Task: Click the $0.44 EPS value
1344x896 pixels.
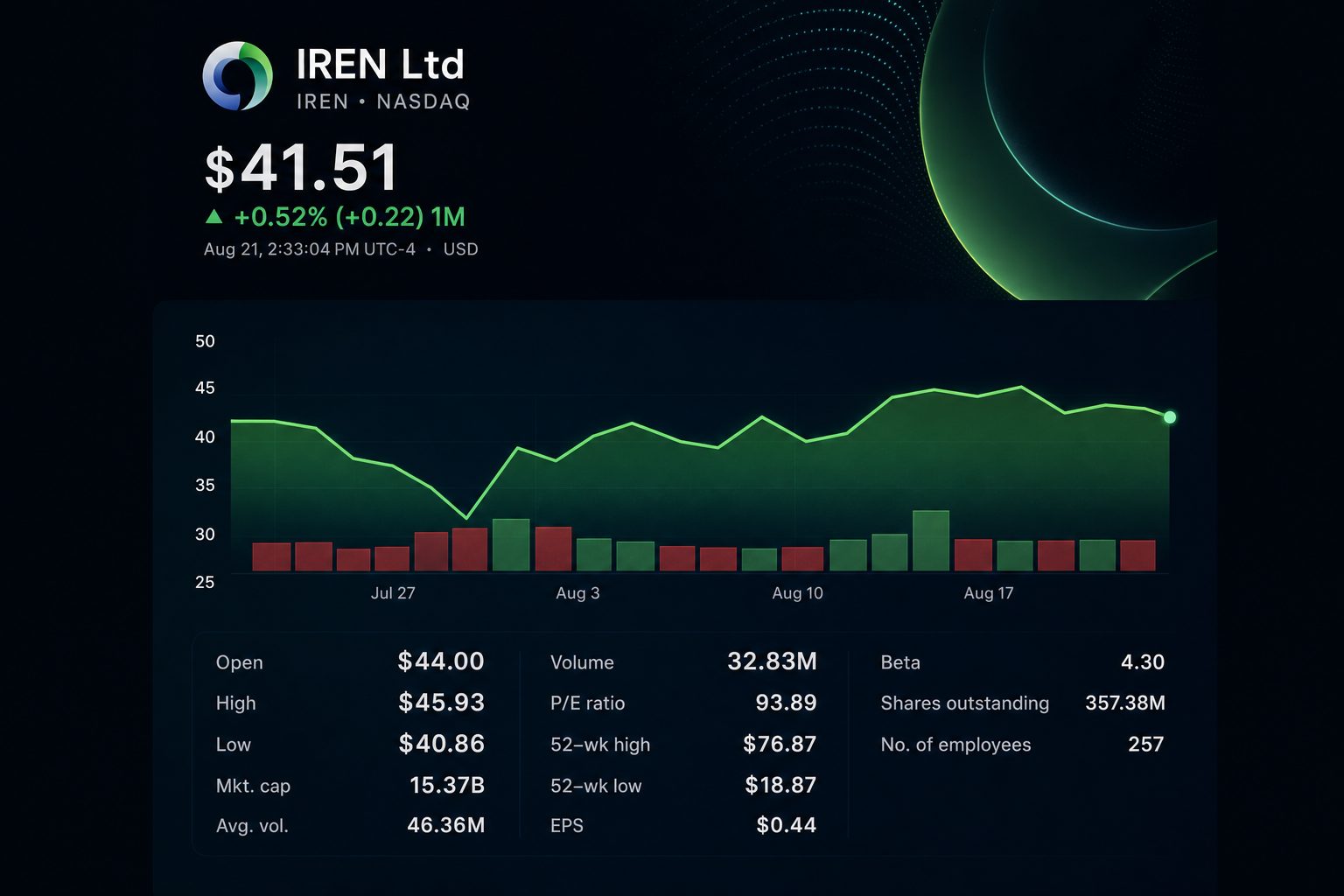Action: pos(787,825)
